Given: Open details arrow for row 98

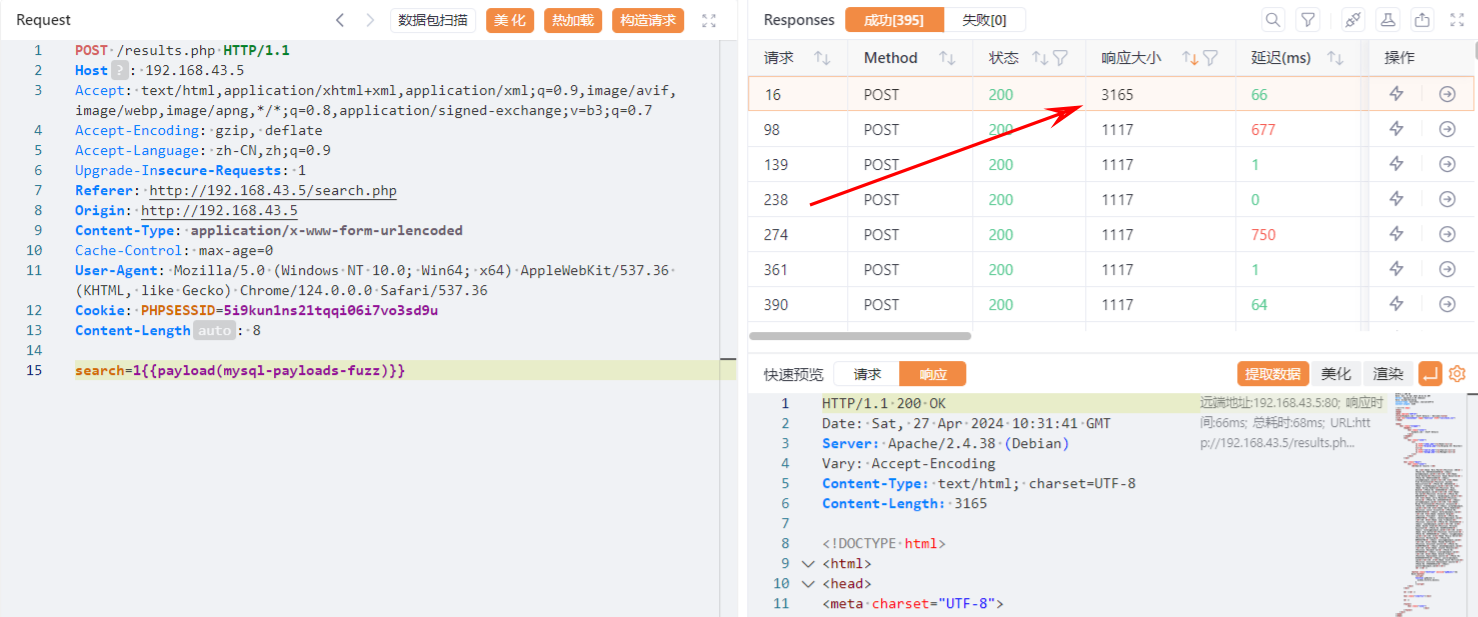Looking at the screenshot, I should point(1447,129).
